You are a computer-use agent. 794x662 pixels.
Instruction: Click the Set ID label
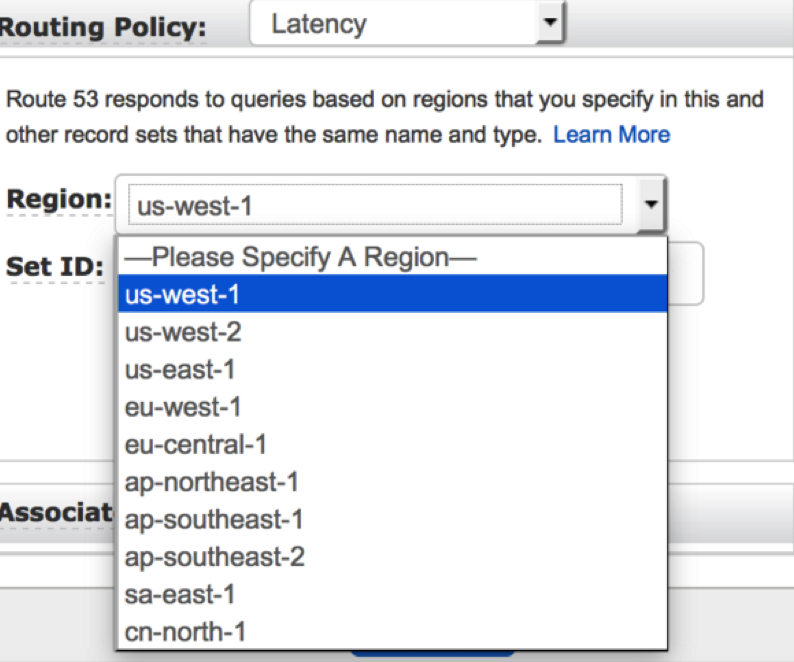pos(55,266)
